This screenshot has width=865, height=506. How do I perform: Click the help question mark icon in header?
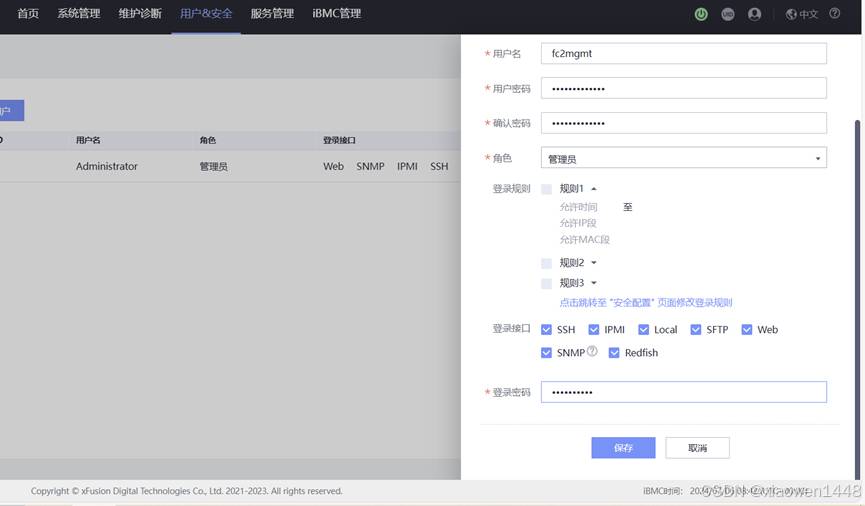pyautogui.click(x=835, y=14)
